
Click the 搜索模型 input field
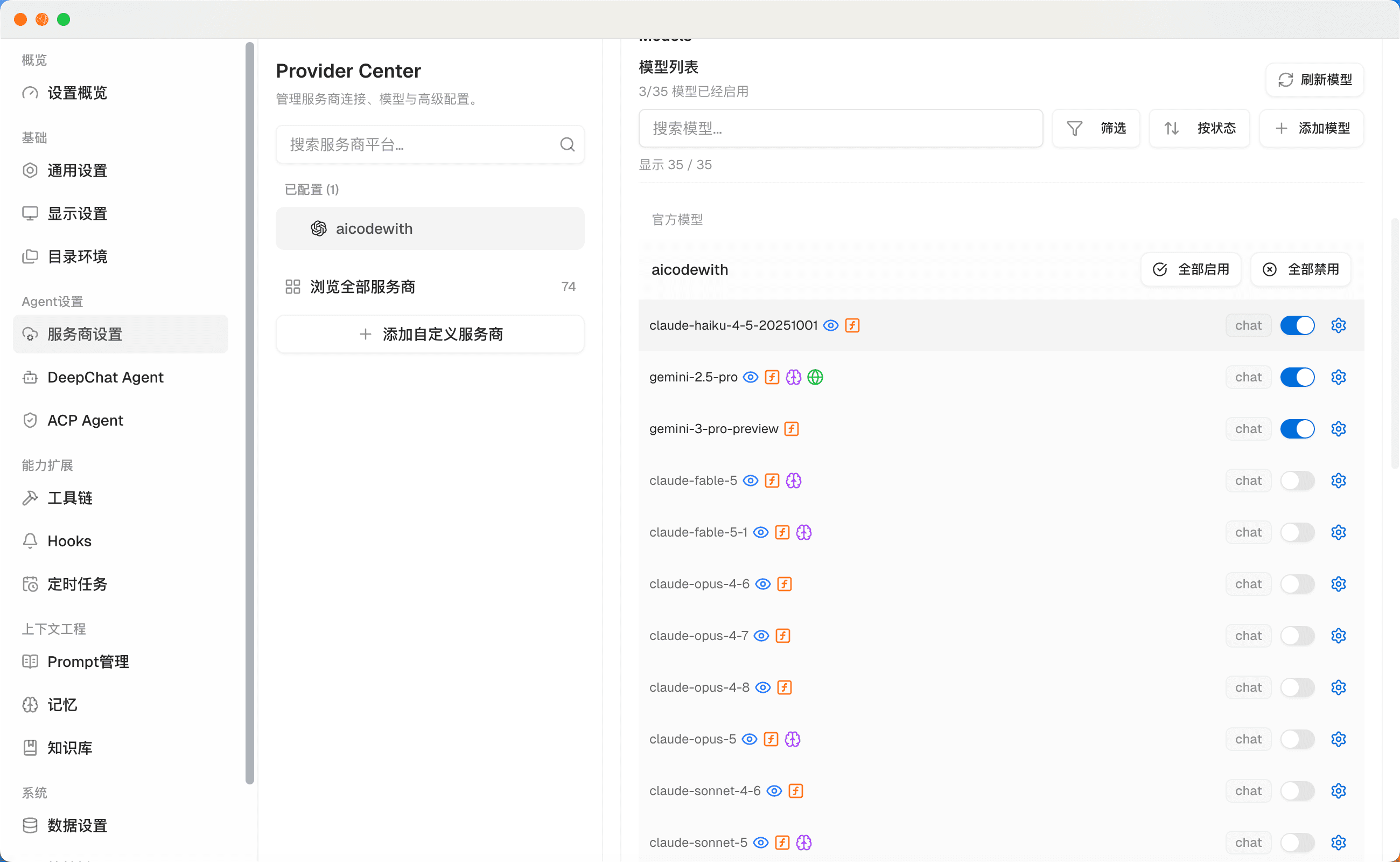(x=841, y=128)
